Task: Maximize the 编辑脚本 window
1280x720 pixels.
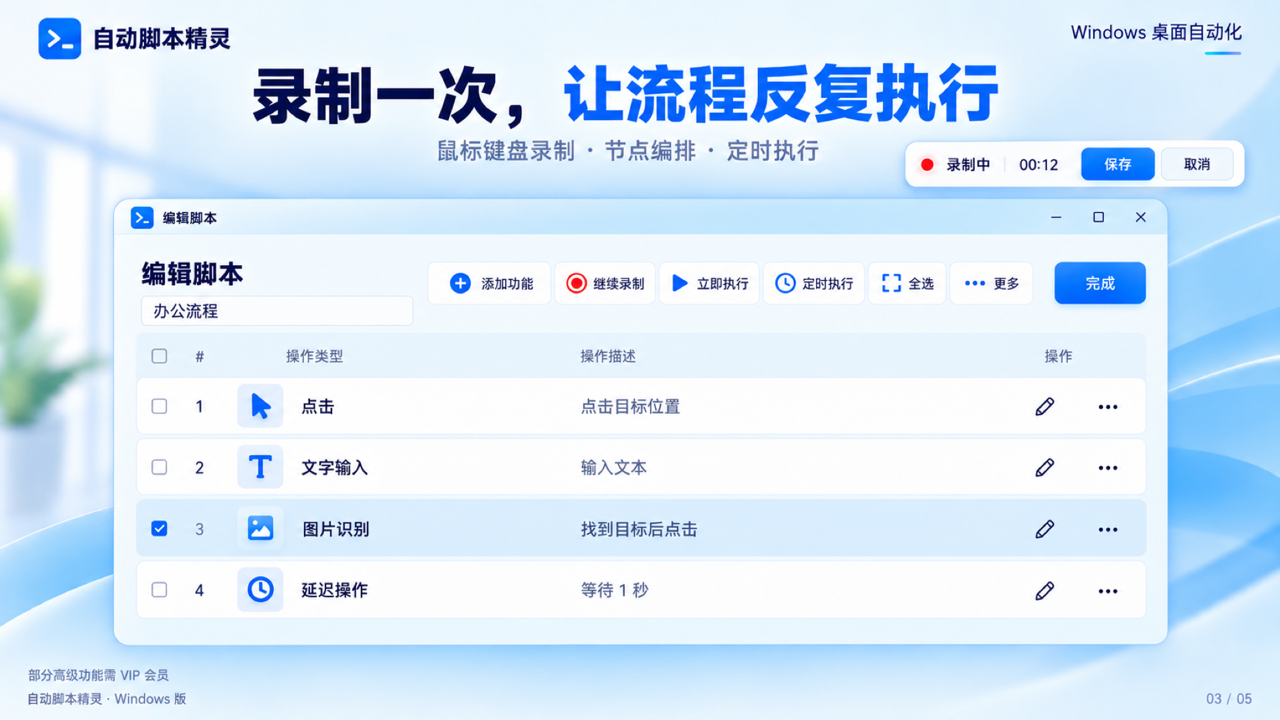Action: tap(1098, 217)
